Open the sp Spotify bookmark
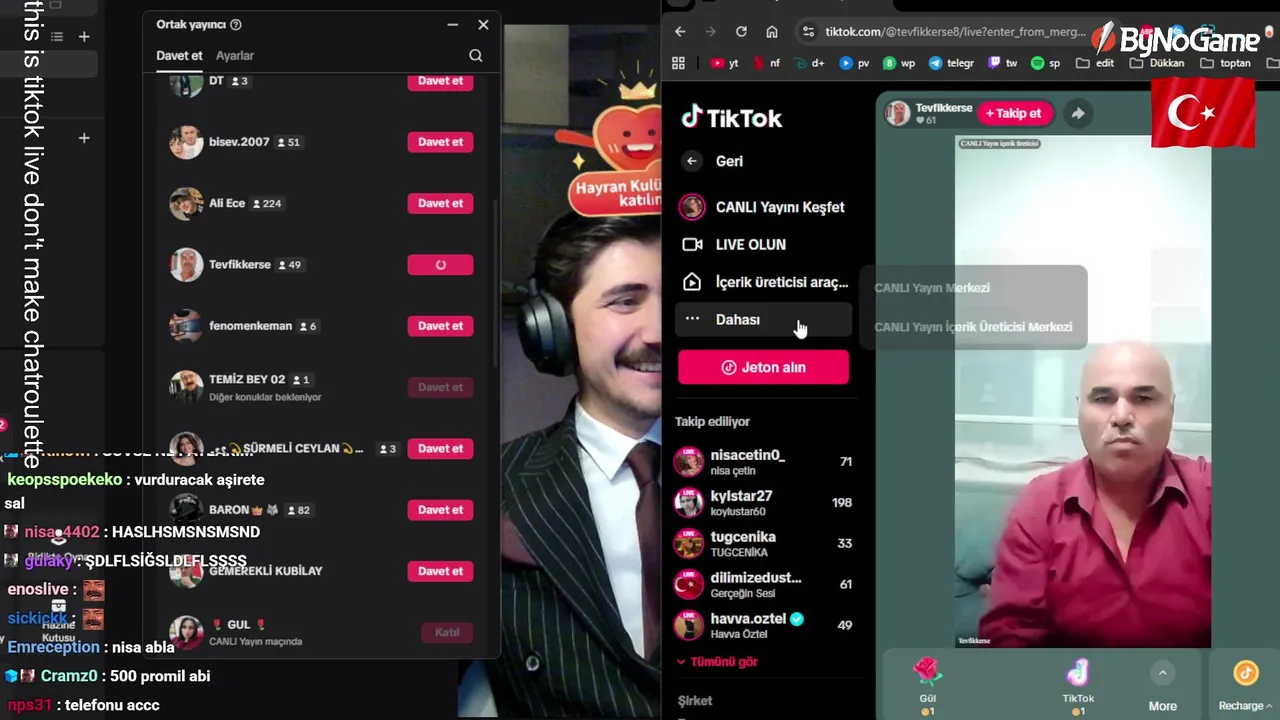 pyautogui.click(x=1045, y=63)
